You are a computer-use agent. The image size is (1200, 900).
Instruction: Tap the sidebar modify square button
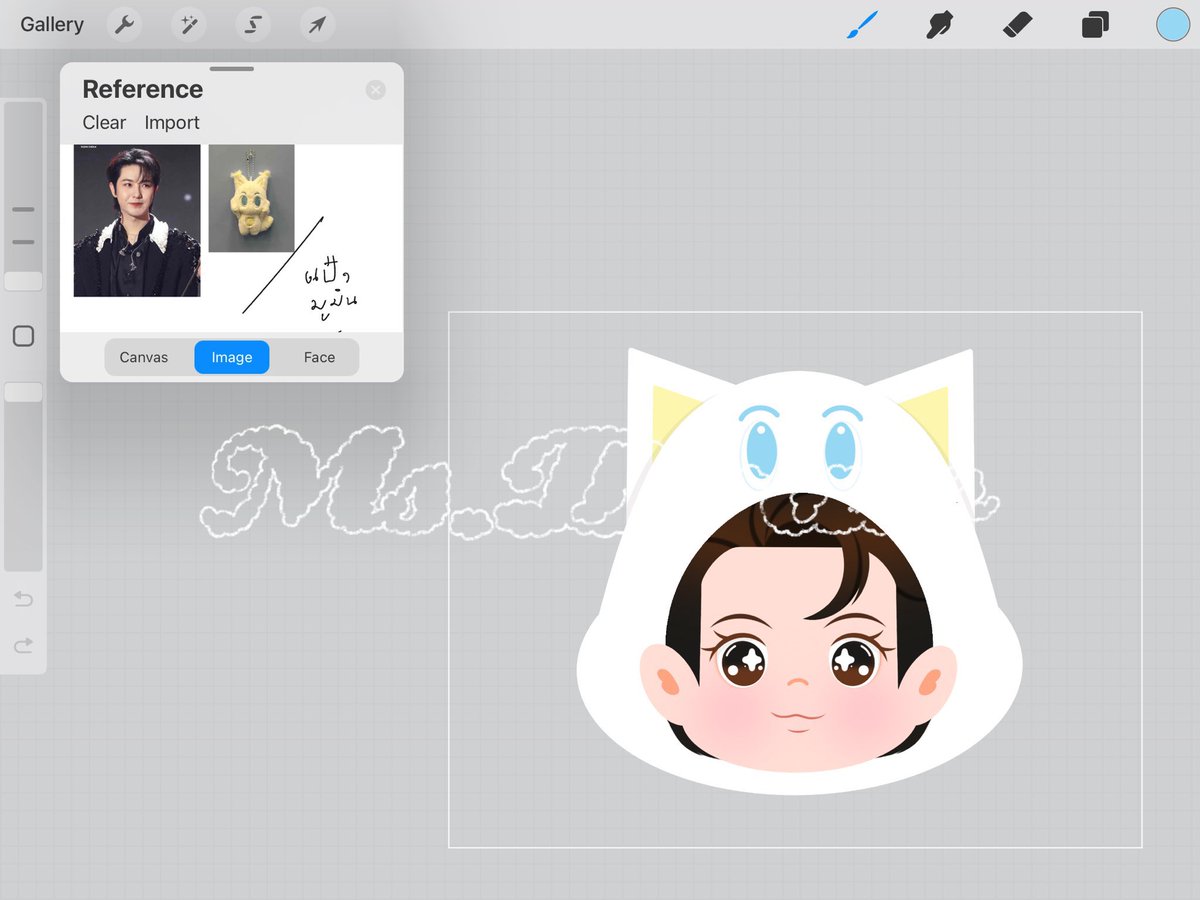23,336
